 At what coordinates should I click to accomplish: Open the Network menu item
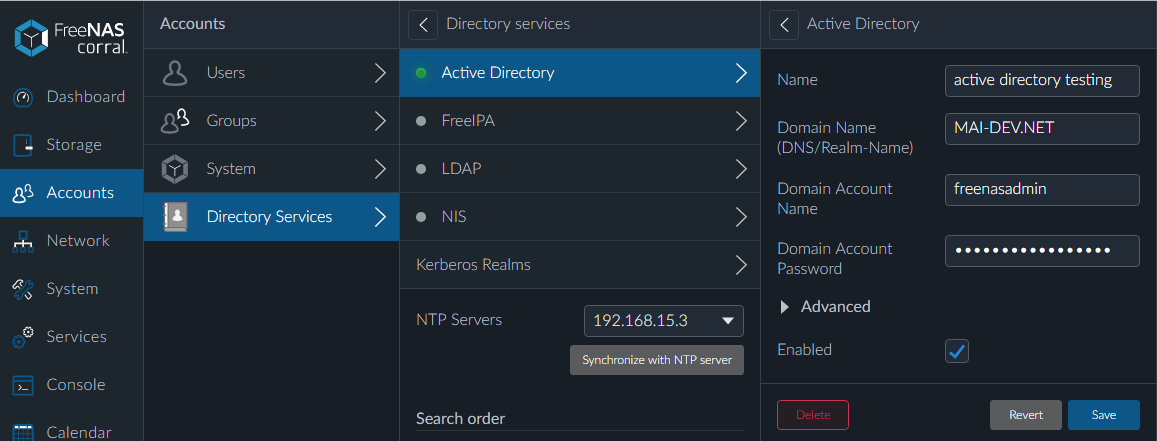[72, 240]
